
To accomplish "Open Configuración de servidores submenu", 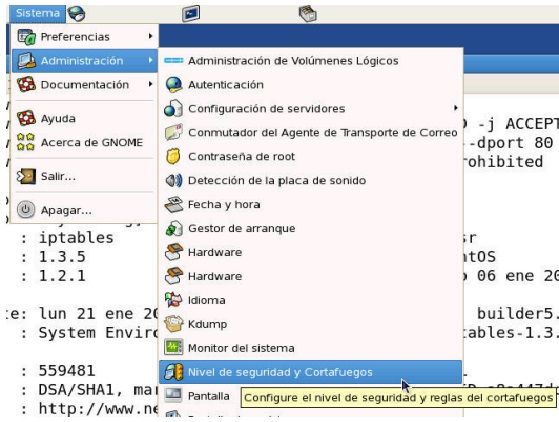I will click(x=310, y=108).
